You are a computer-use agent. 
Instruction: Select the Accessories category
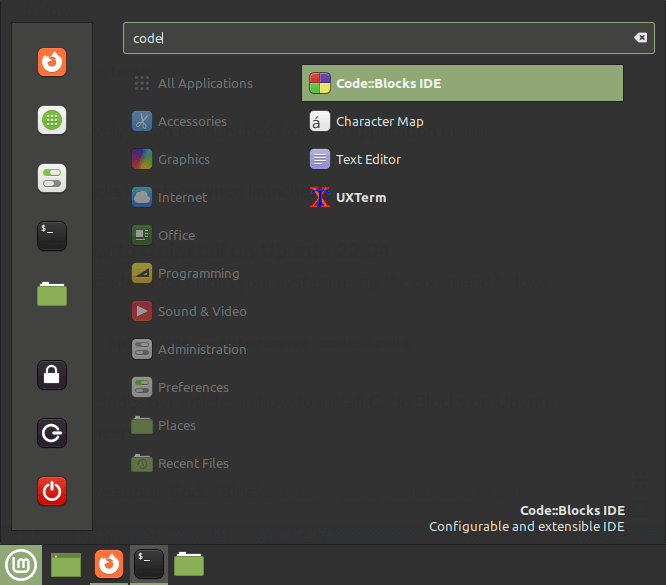(x=193, y=122)
